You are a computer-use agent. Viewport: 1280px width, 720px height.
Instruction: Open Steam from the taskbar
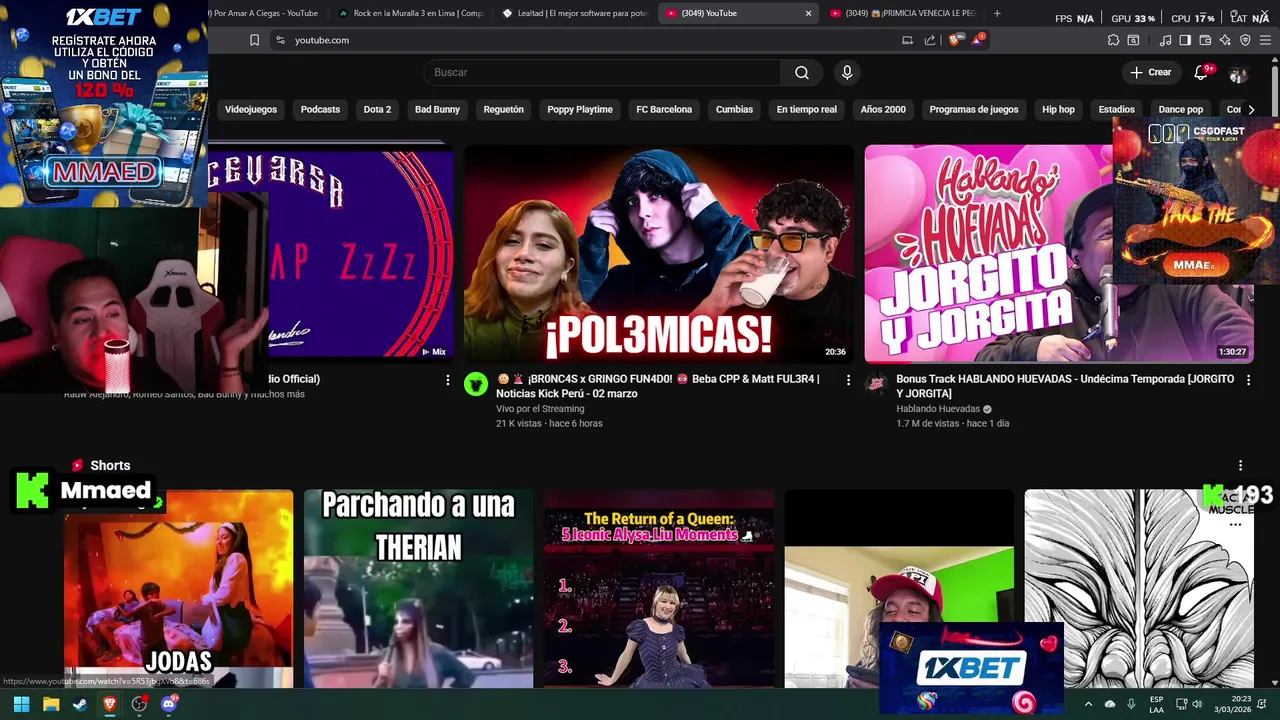pyautogui.click(x=80, y=704)
